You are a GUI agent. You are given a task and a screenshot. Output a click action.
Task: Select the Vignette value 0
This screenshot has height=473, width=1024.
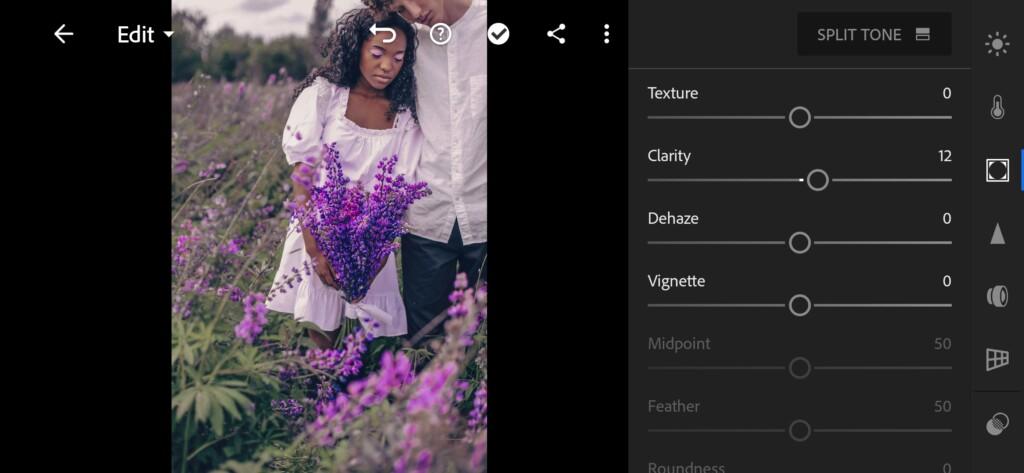tap(947, 282)
